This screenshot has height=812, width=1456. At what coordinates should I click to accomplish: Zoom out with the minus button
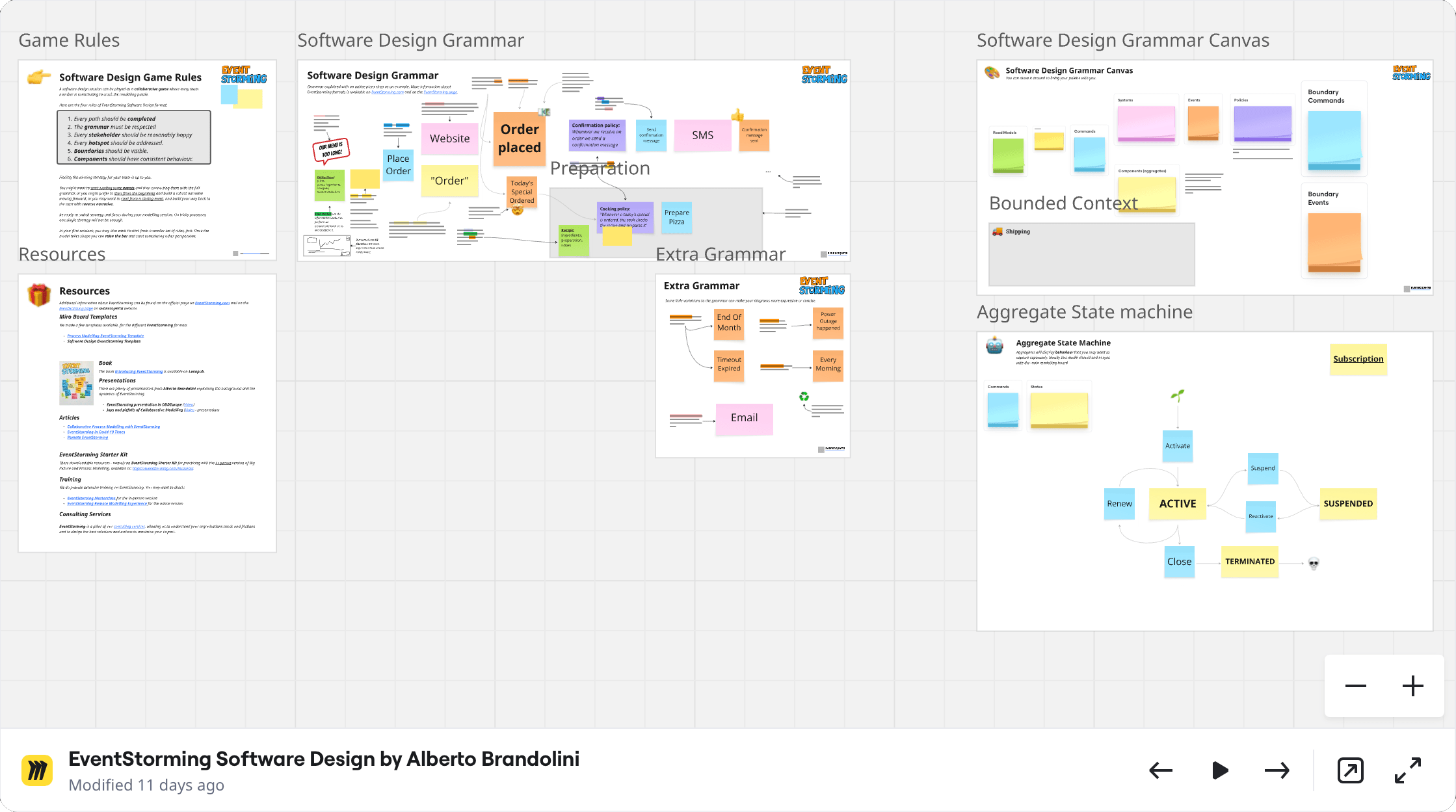(x=1356, y=686)
